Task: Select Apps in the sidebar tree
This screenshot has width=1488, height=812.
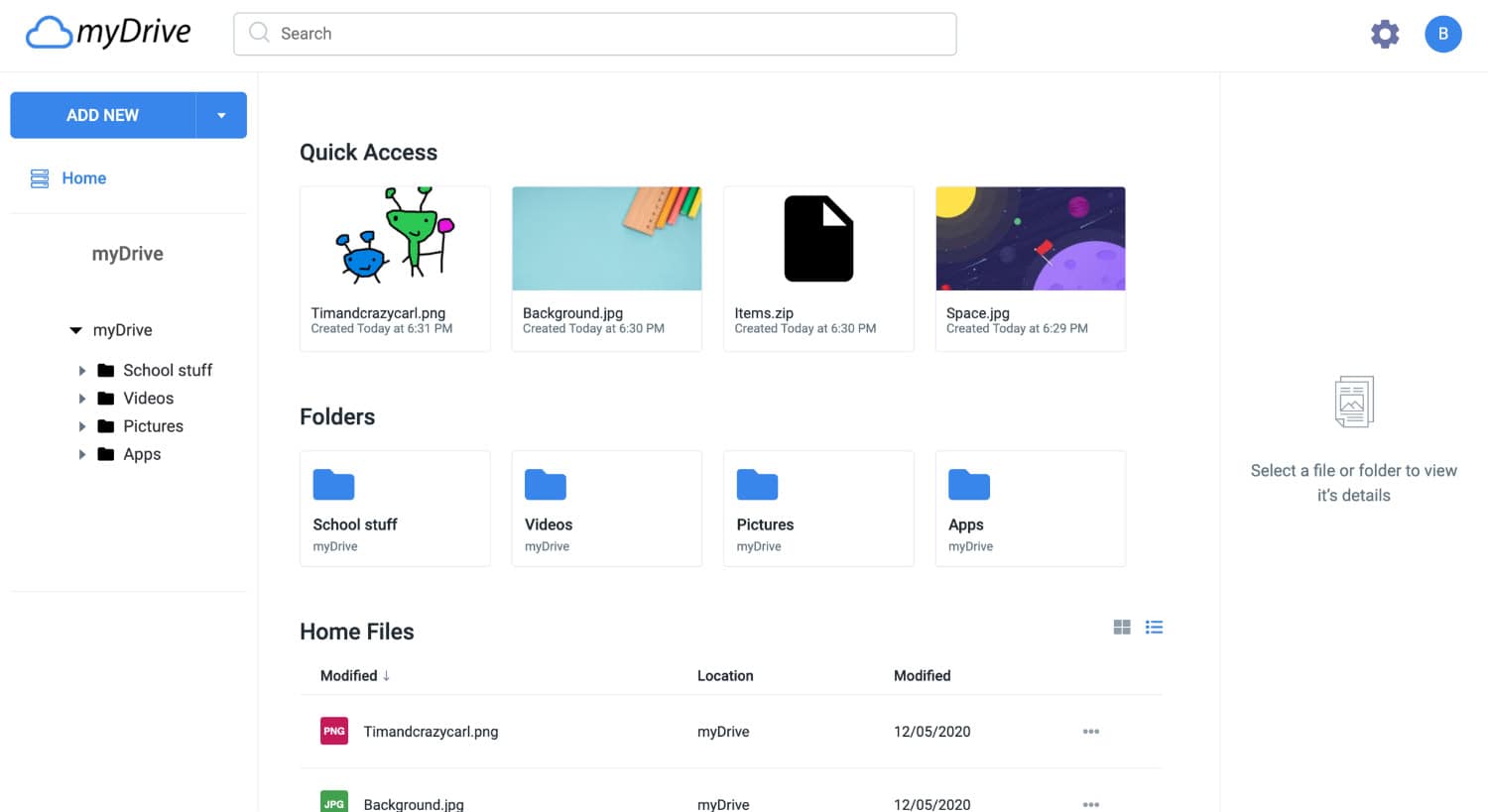Action: tap(142, 454)
